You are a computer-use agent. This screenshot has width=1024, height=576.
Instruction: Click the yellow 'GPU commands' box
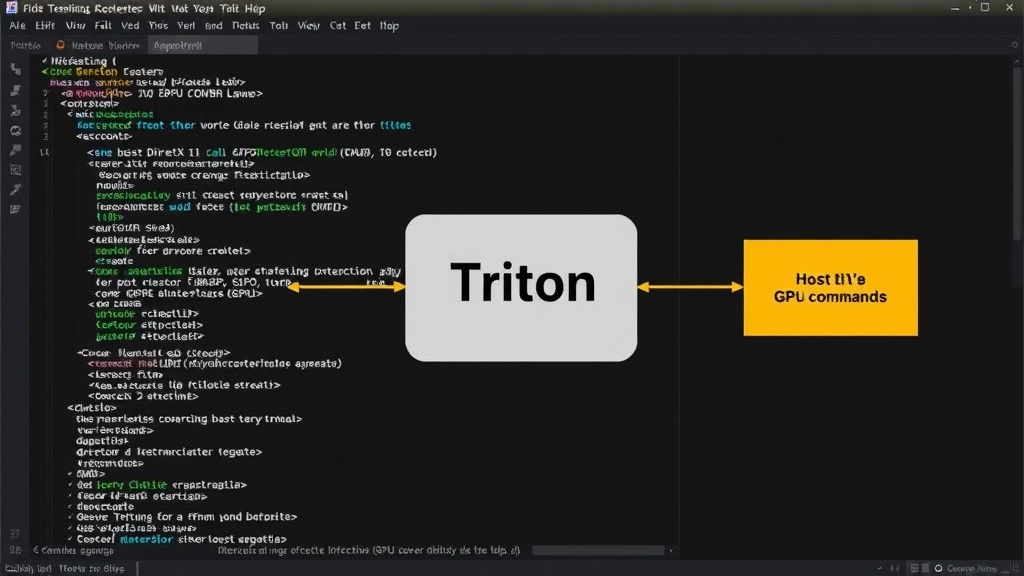pos(830,288)
